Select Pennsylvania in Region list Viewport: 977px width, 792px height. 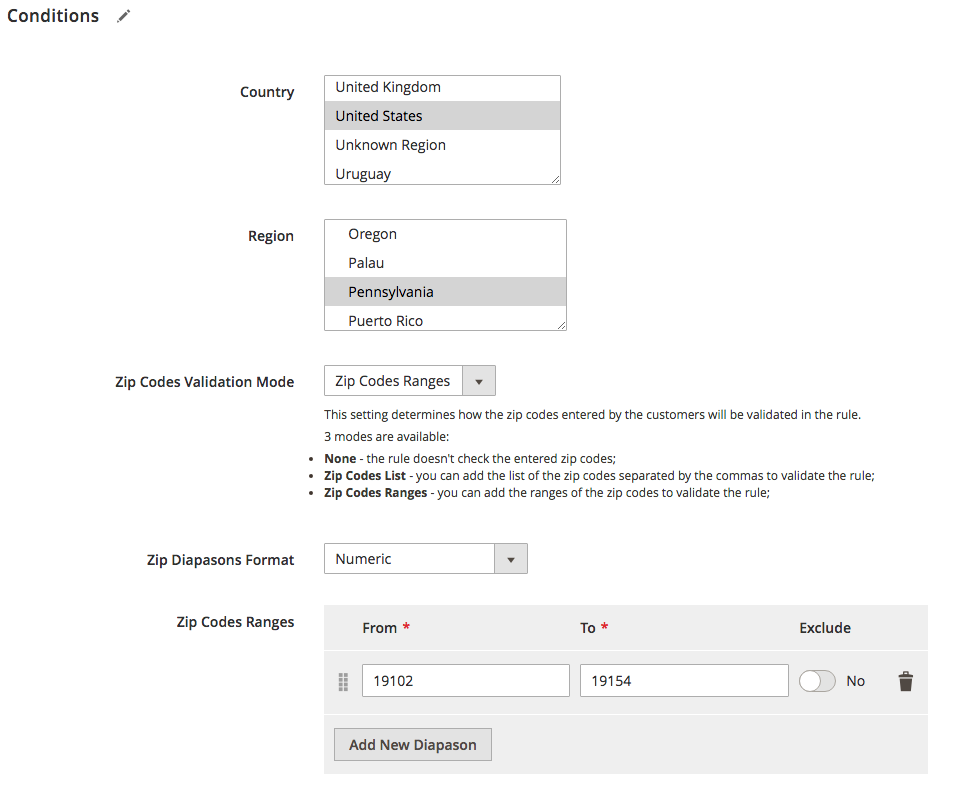coord(445,292)
